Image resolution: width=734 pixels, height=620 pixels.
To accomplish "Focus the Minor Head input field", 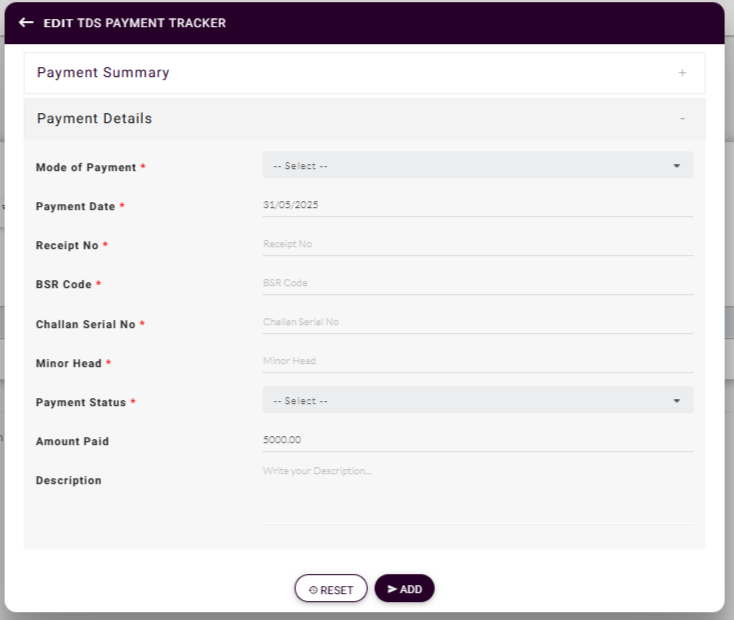I will [477, 361].
